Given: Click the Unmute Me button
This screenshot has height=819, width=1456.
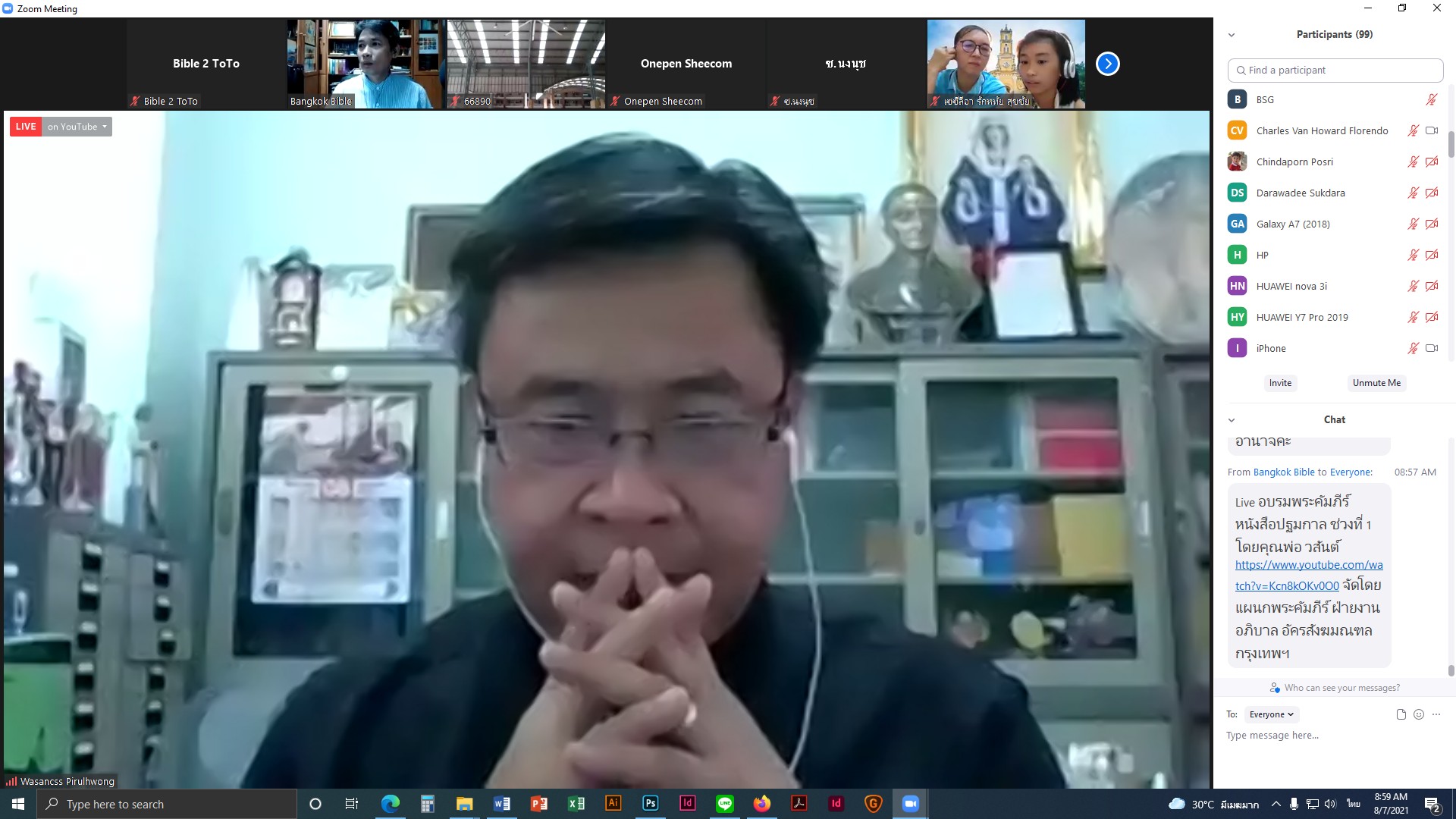Looking at the screenshot, I should pyautogui.click(x=1376, y=383).
